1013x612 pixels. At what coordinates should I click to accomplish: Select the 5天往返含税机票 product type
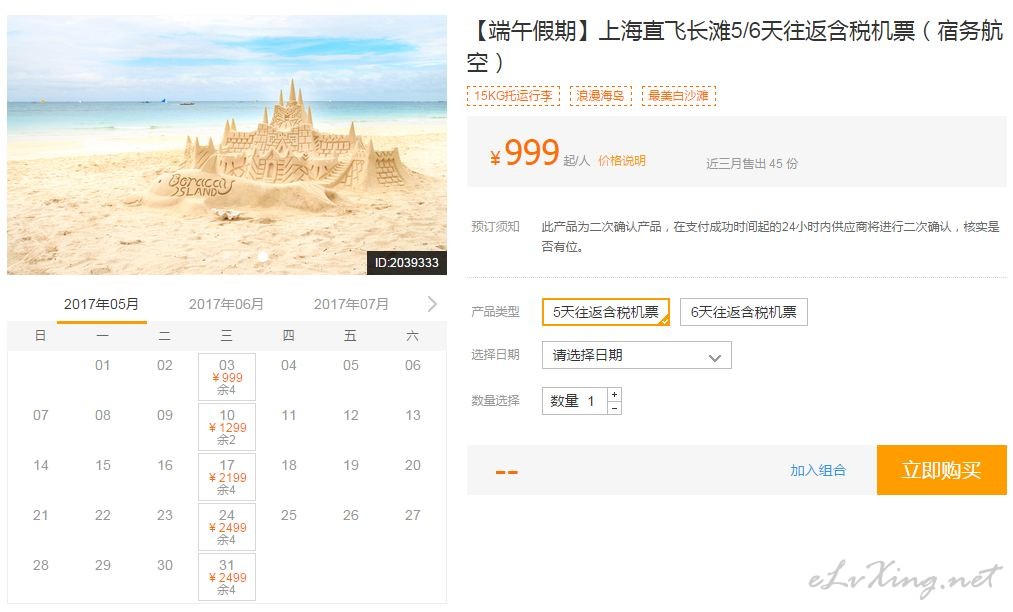605,312
